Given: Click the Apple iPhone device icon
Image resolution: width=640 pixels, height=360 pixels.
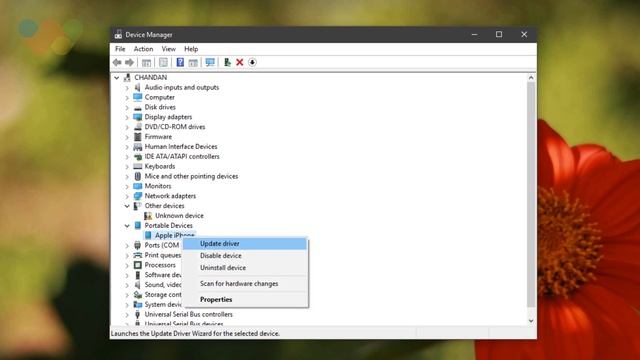Looking at the screenshot, I should coord(148,236).
